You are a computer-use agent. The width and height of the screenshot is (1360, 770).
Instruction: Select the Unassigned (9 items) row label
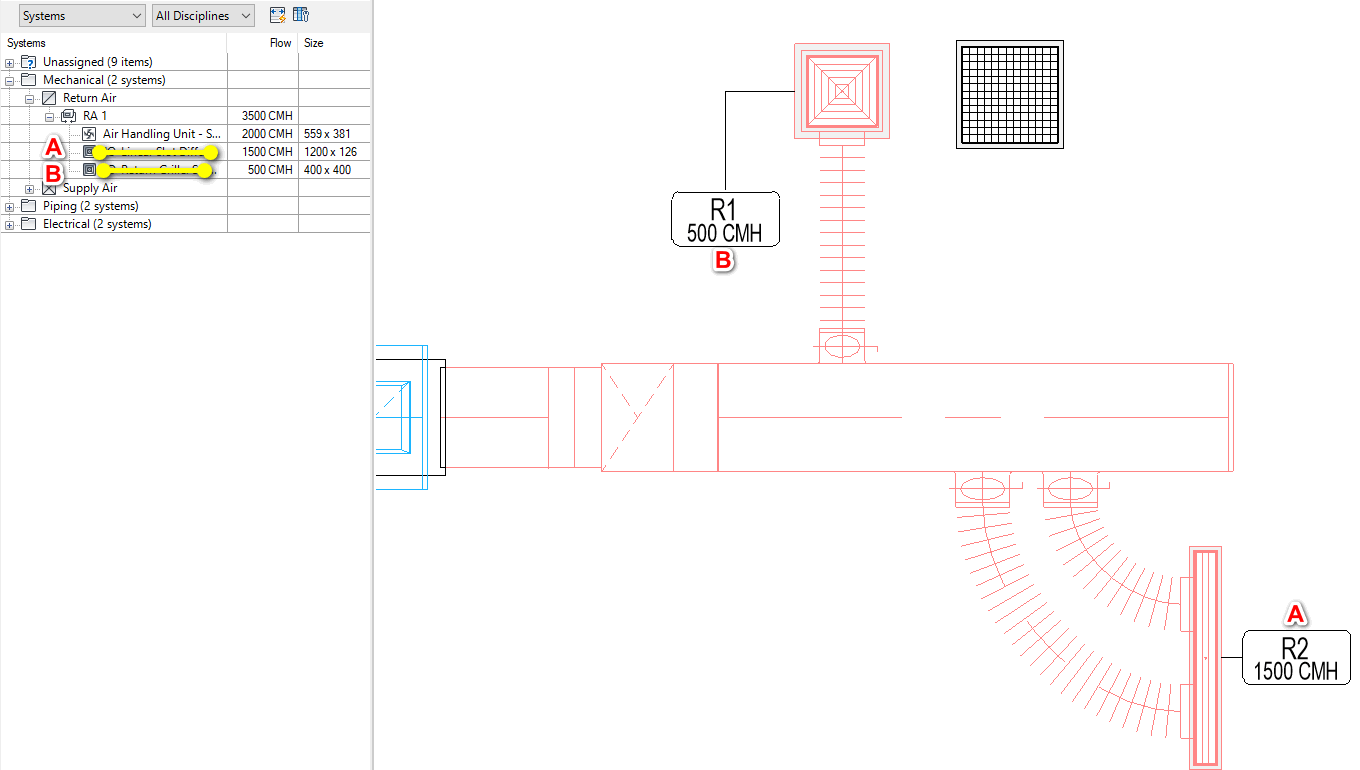pos(98,62)
